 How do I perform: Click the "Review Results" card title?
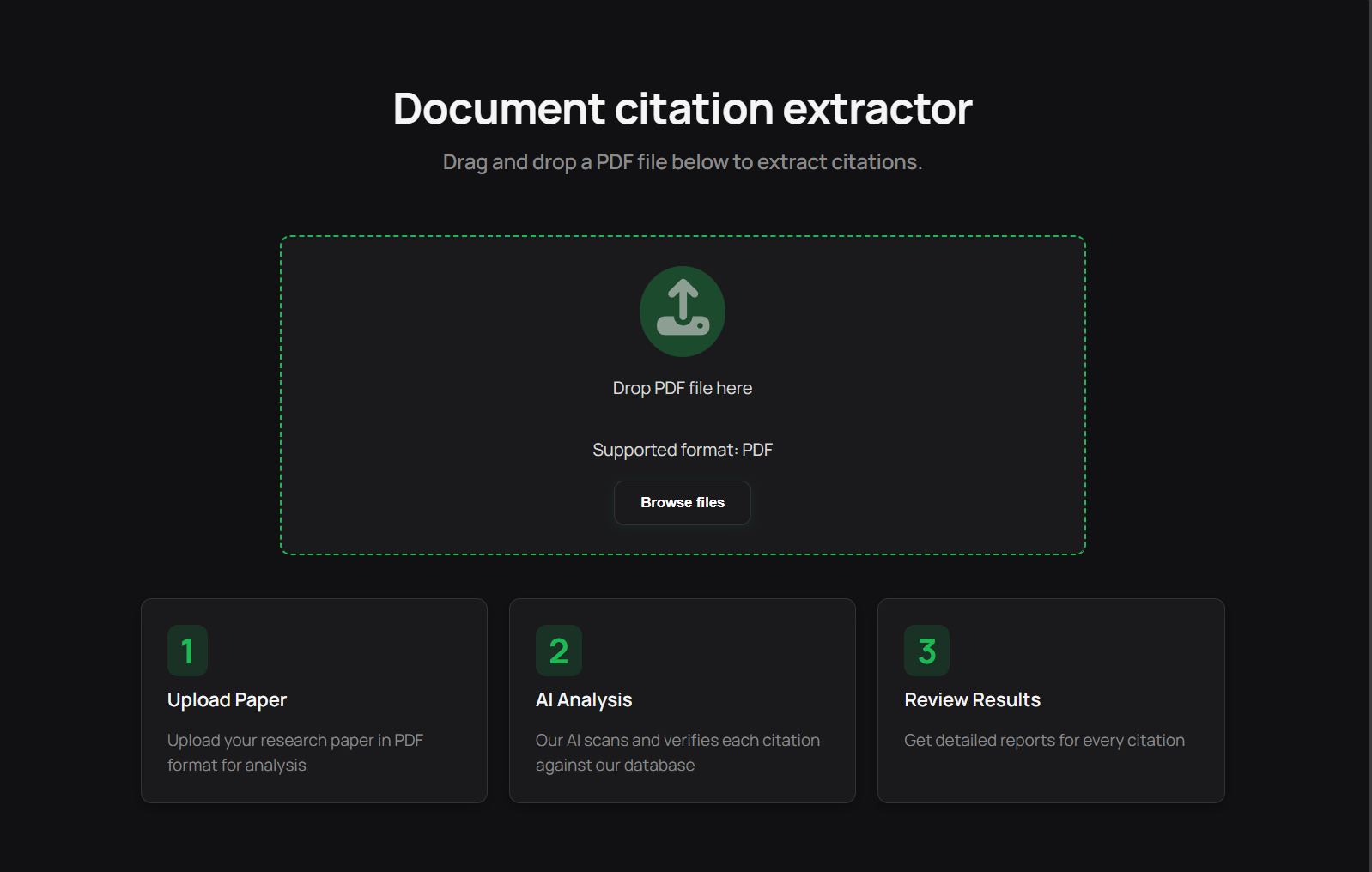click(x=972, y=700)
